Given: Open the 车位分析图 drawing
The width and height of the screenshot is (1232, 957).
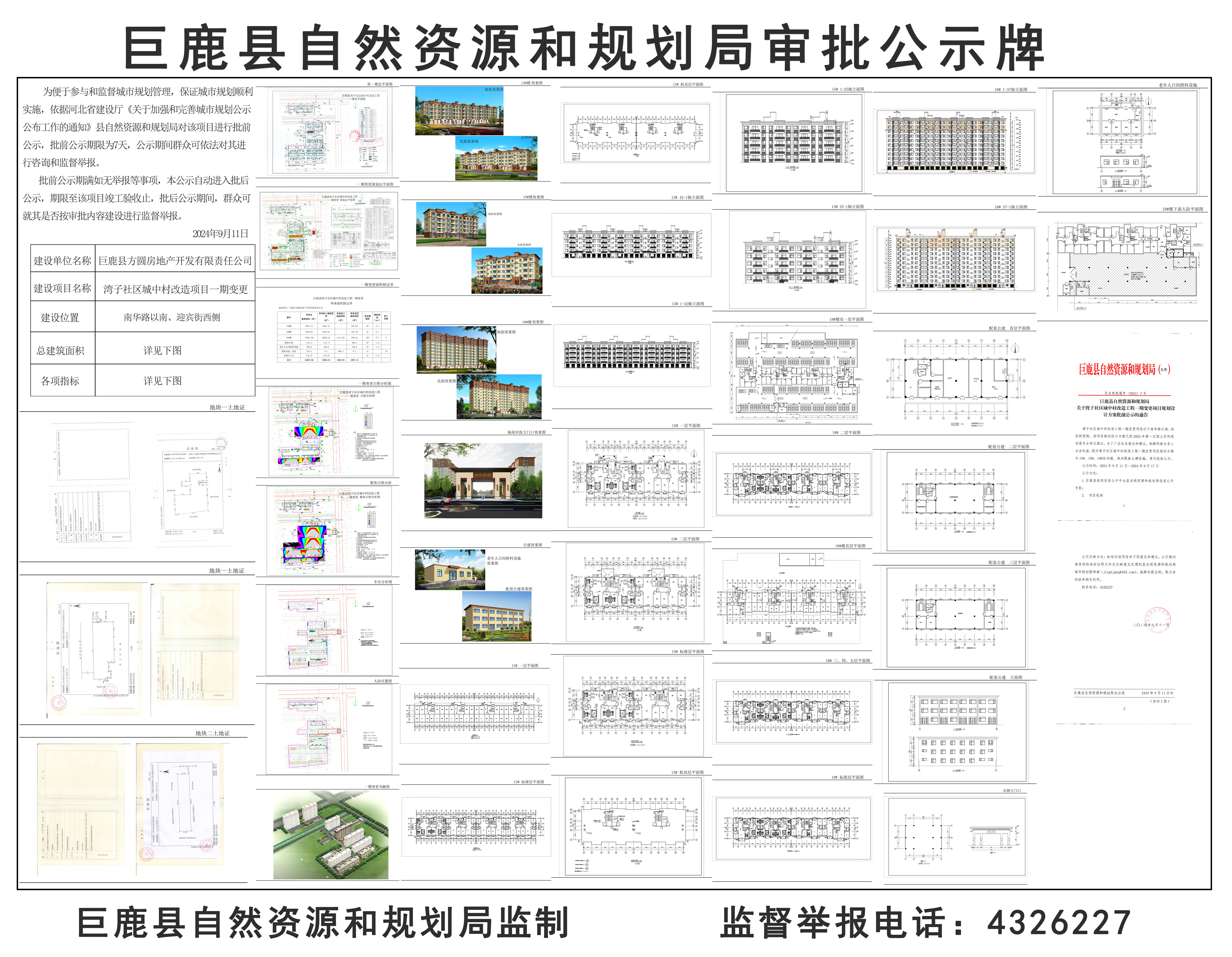Looking at the screenshot, I should 329,630.
